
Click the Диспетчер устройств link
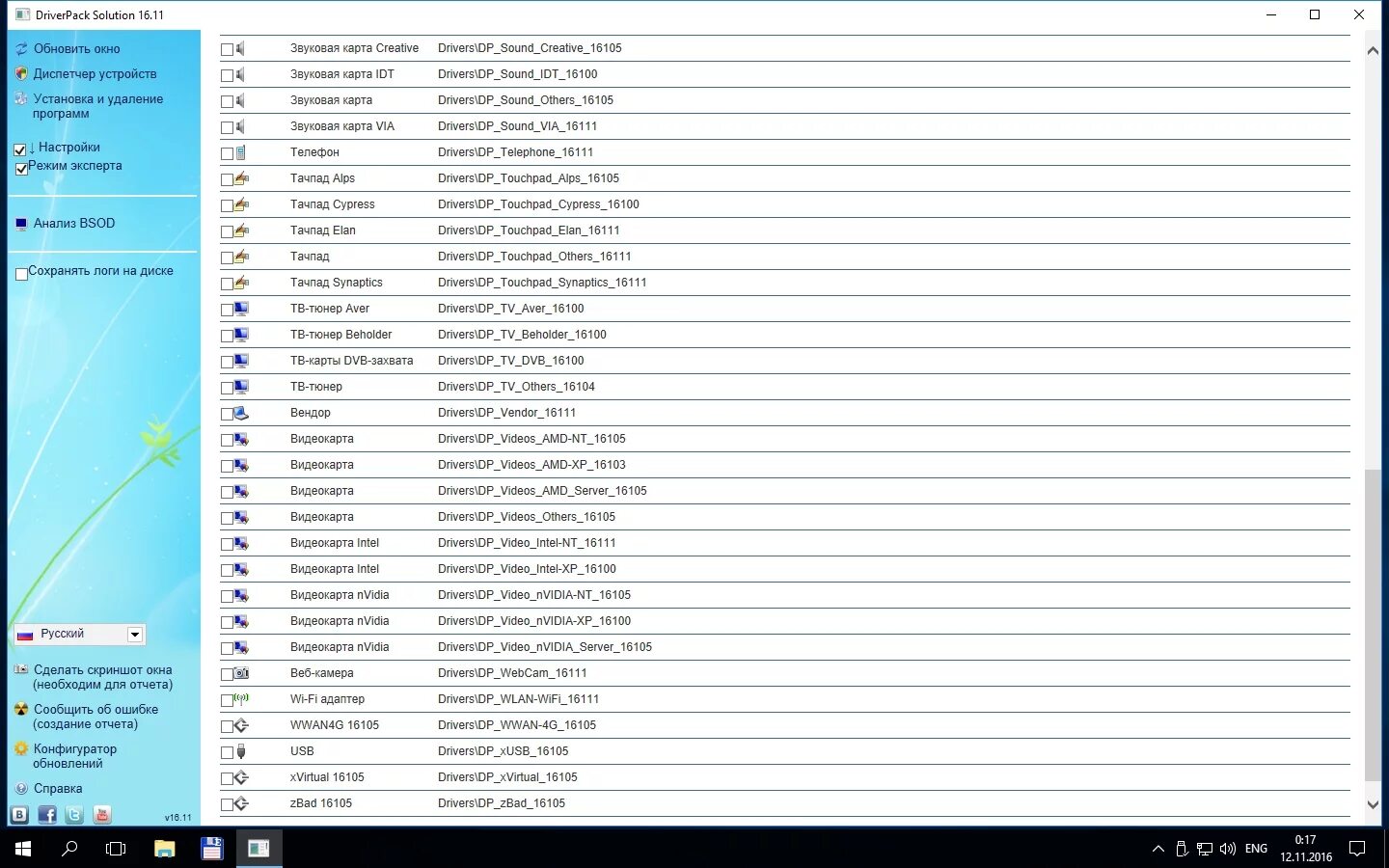click(x=95, y=73)
